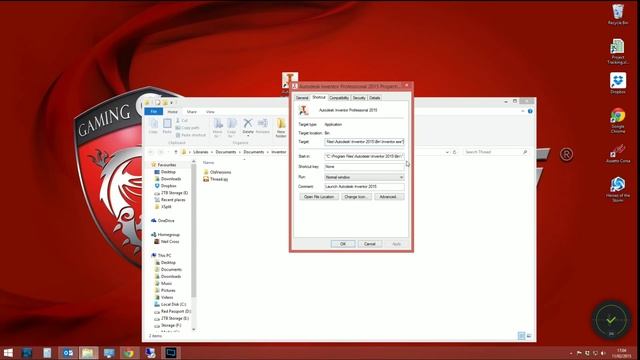The height and width of the screenshot is (360, 640).
Task: Click the Change Icon button
Action: pos(356,197)
